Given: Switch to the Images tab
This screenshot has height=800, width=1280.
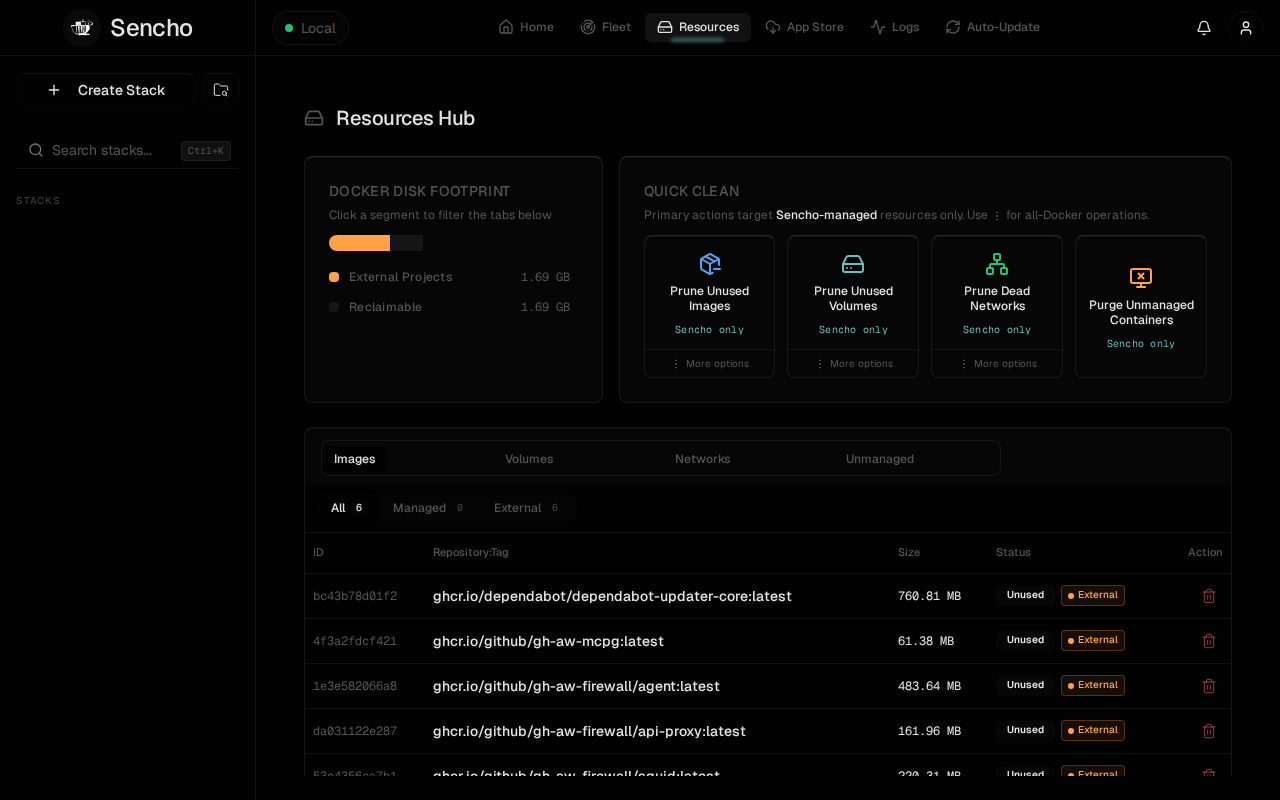Looking at the screenshot, I should [x=355, y=459].
